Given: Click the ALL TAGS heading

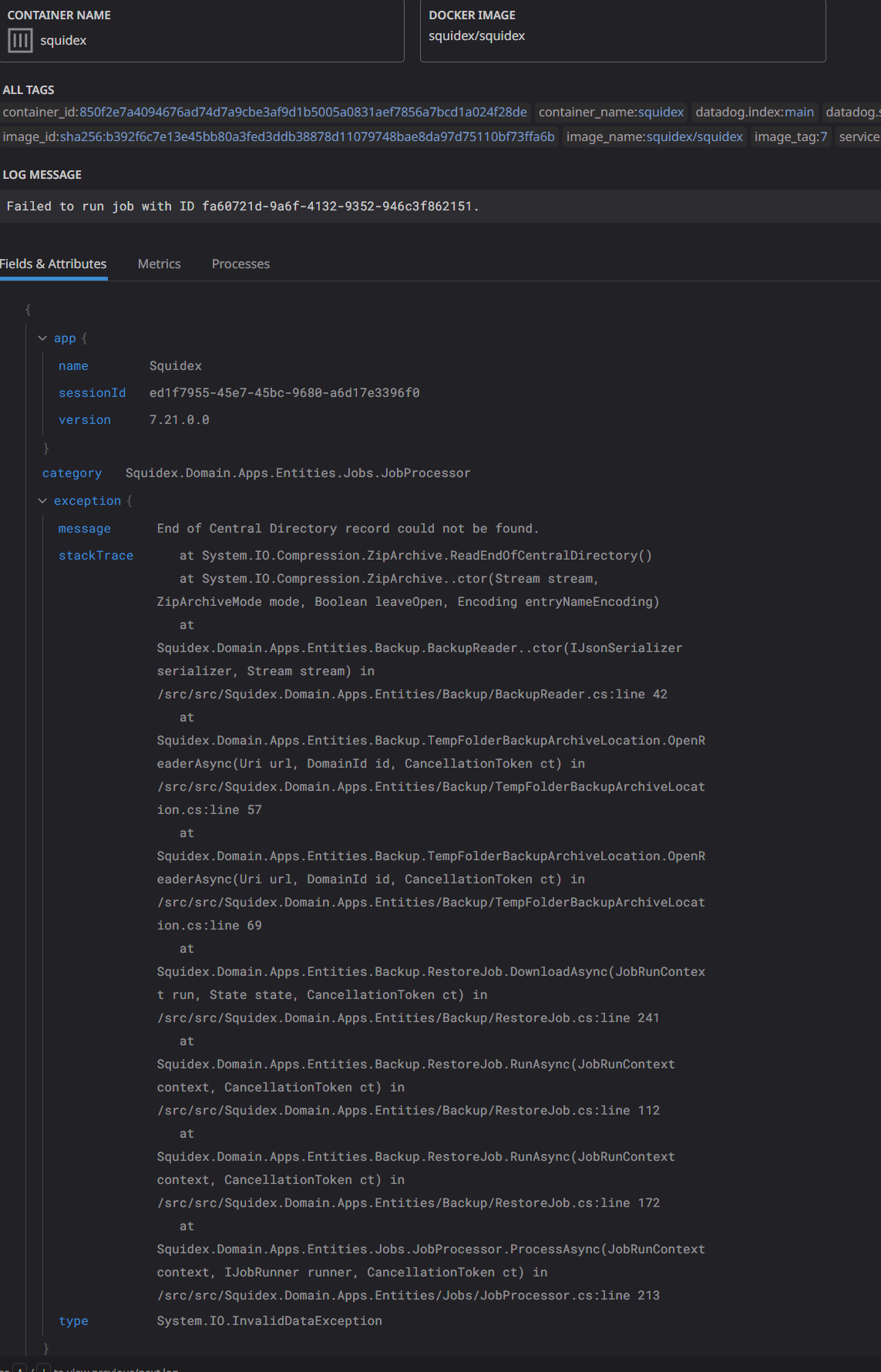Looking at the screenshot, I should pyautogui.click(x=29, y=90).
